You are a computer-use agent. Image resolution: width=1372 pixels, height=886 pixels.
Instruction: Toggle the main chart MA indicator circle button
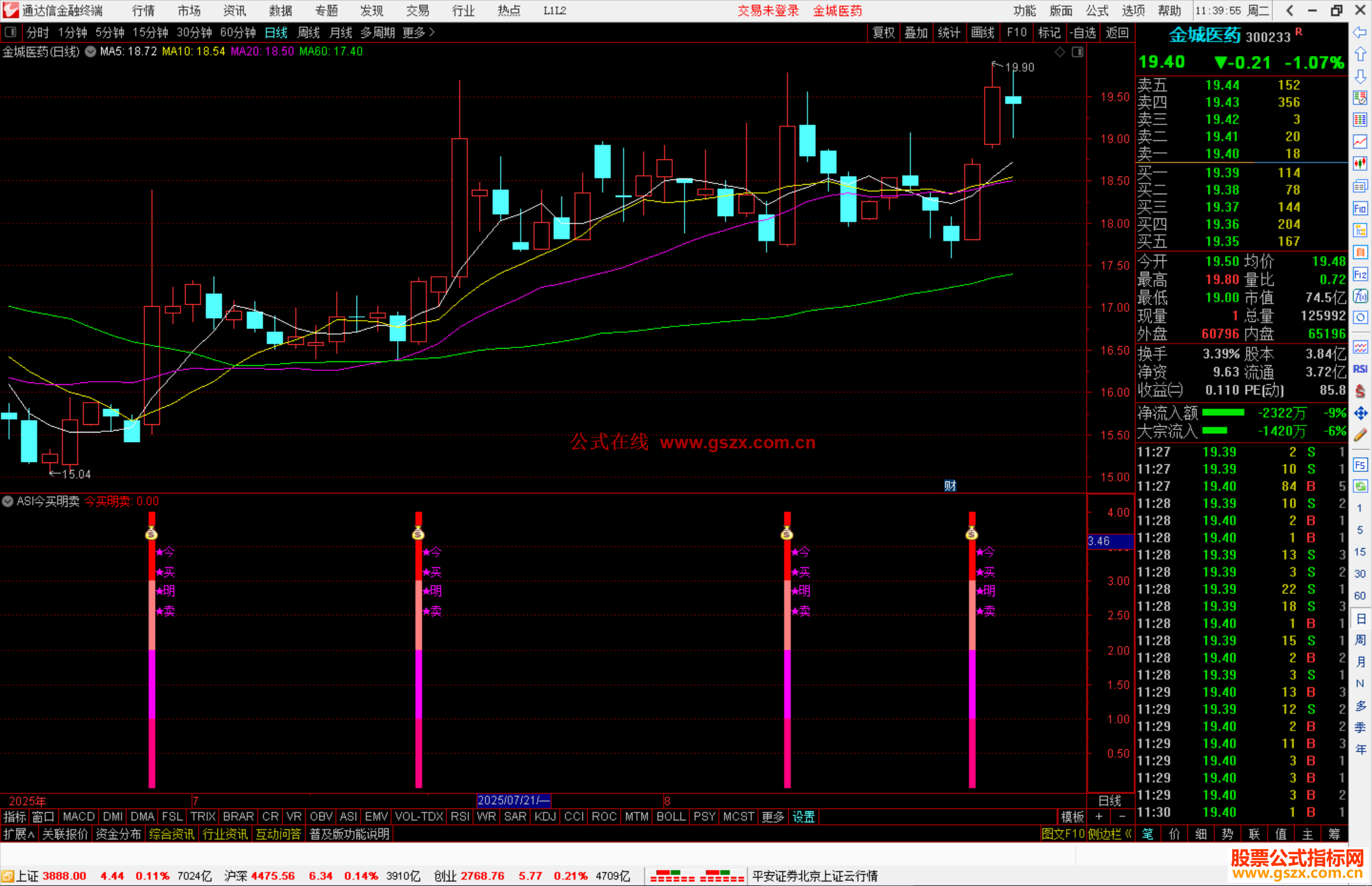click(90, 51)
